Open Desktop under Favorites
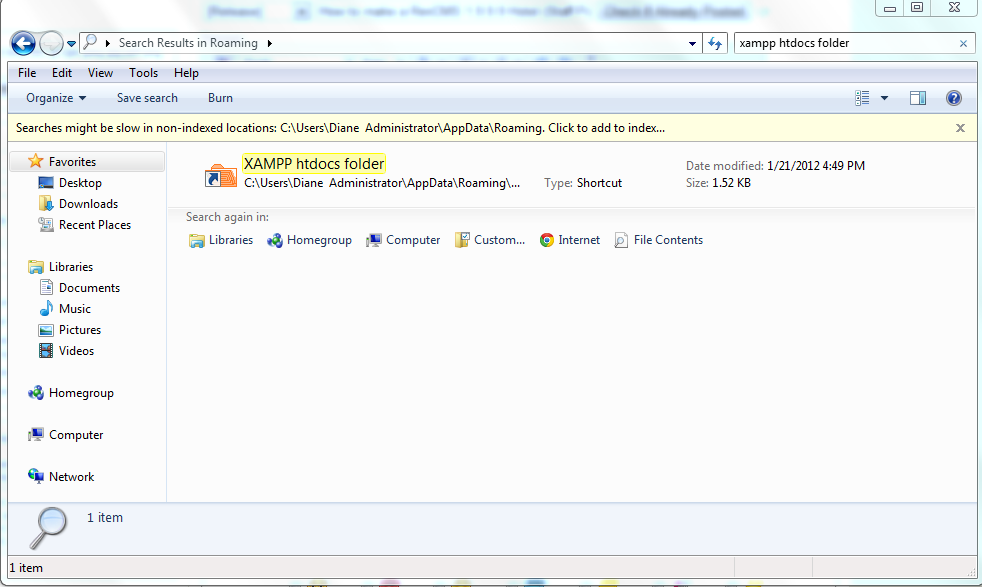The height and width of the screenshot is (587, 982). coord(80,183)
